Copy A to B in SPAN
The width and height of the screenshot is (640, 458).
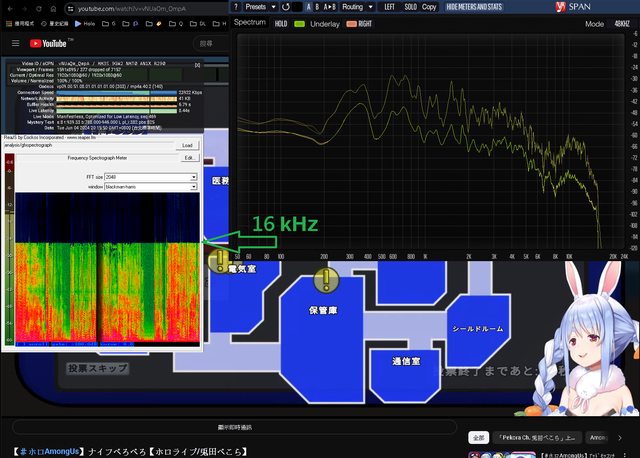[329, 7]
